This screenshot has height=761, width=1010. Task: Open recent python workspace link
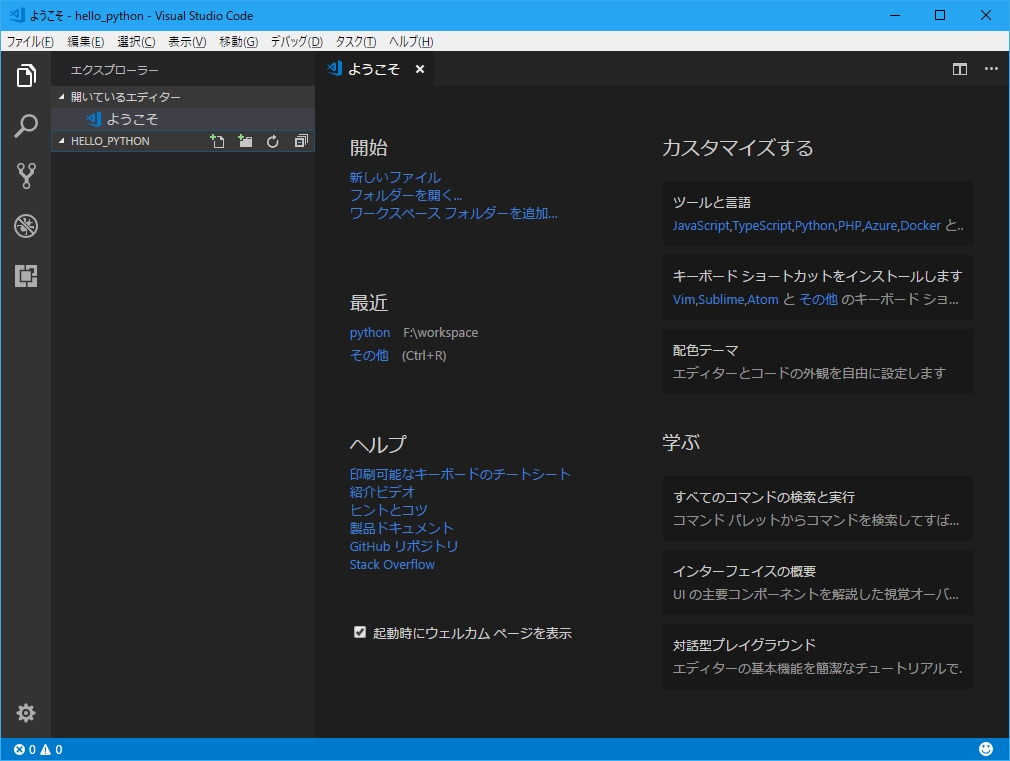point(370,332)
